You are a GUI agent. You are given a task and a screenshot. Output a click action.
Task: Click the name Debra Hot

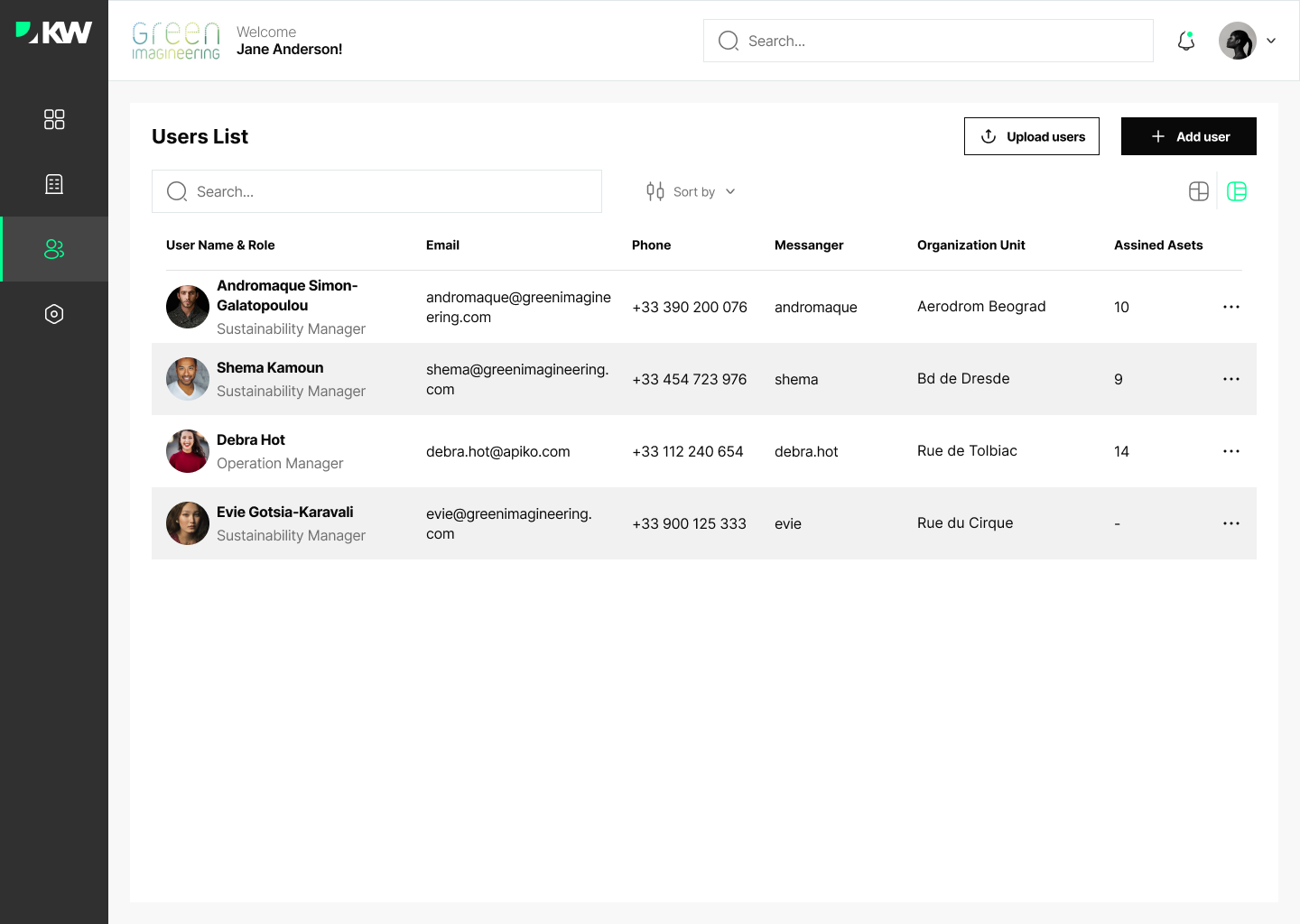click(251, 439)
